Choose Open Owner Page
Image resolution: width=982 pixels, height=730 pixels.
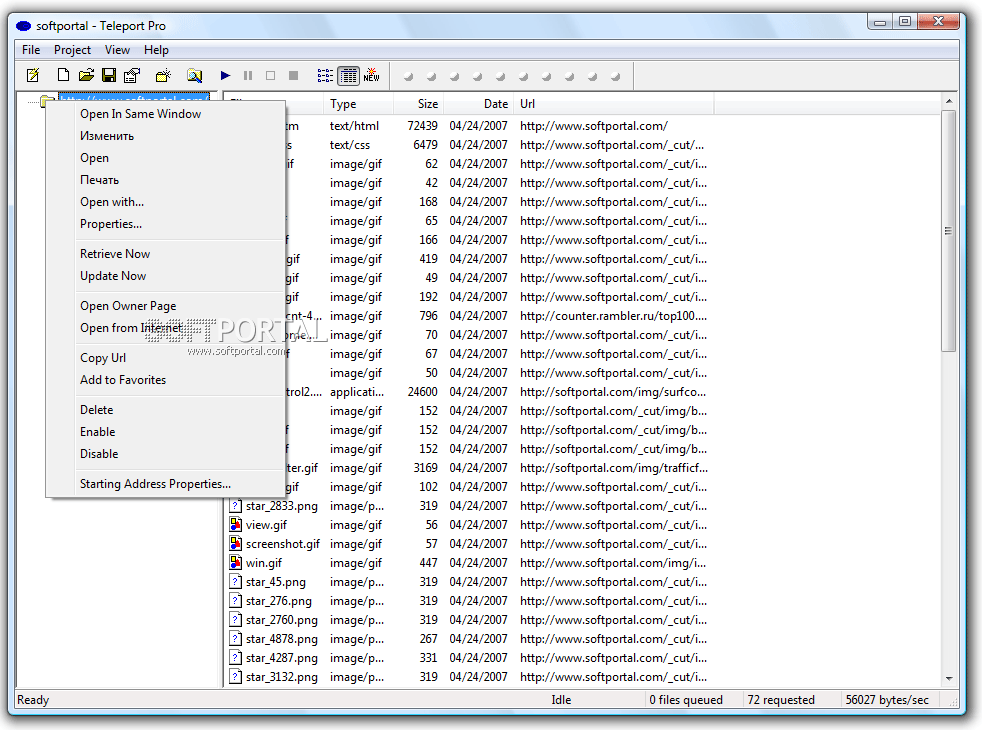point(166,306)
